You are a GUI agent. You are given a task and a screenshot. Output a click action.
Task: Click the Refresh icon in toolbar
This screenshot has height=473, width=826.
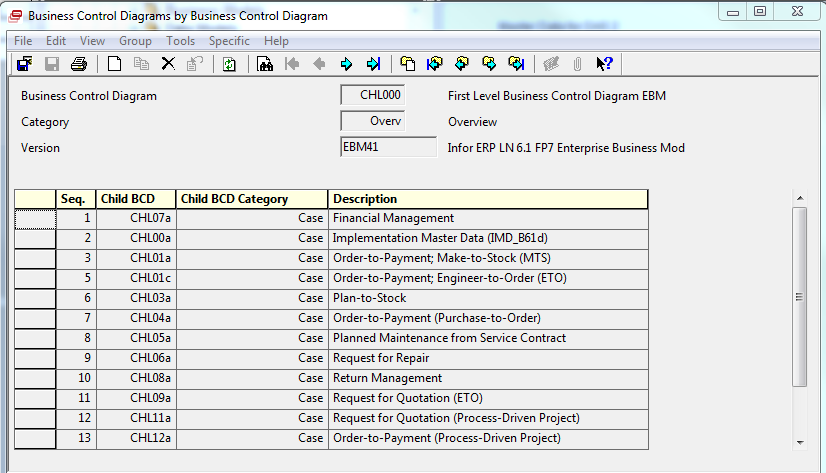tap(229, 64)
